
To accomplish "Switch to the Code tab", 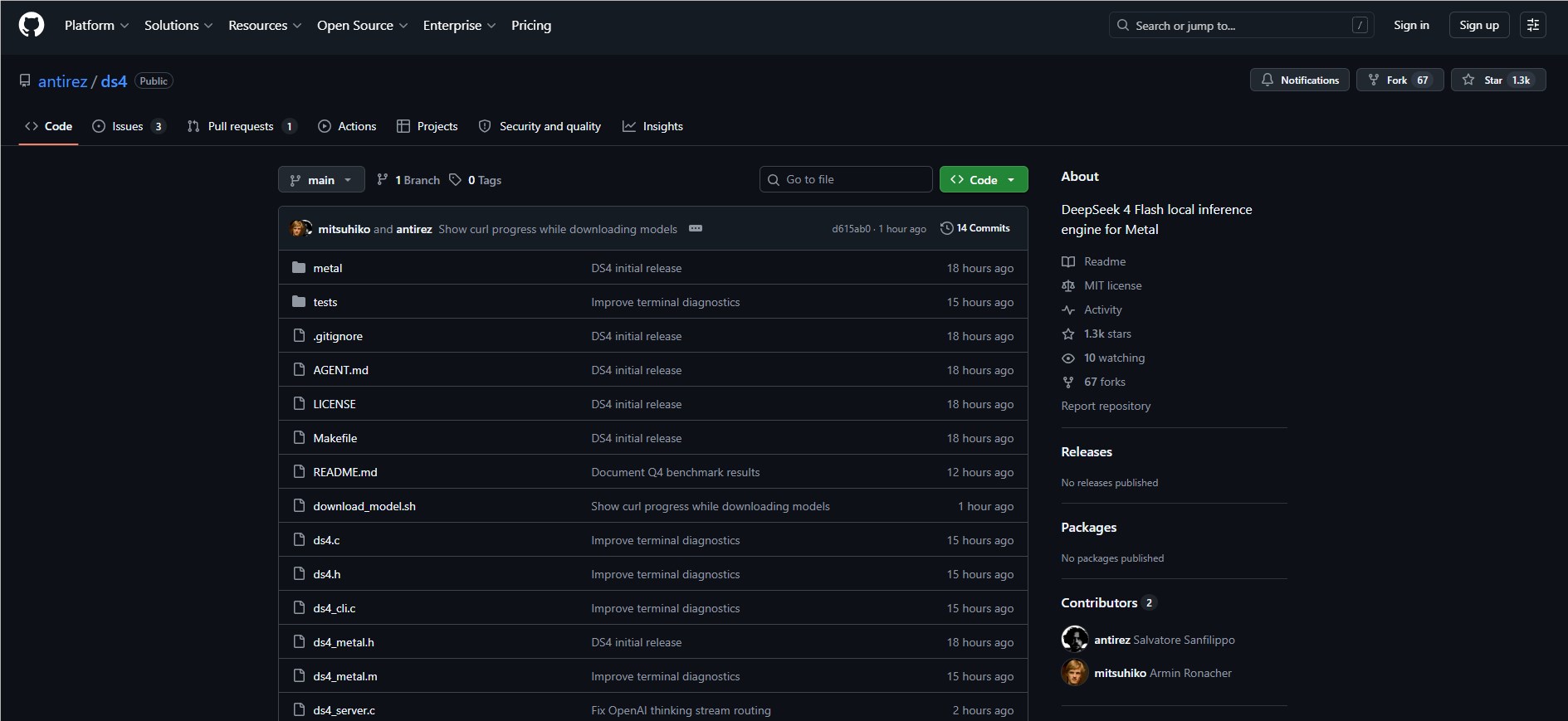I will 48,126.
